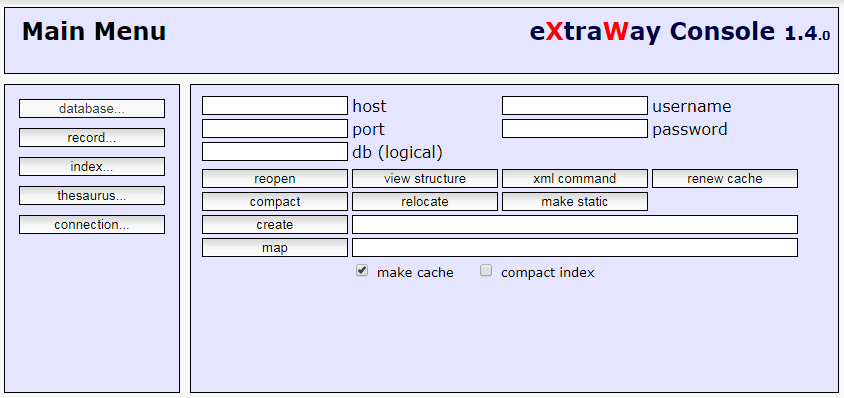Click the reopen button
The width and height of the screenshot is (844, 398).
(x=275, y=178)
